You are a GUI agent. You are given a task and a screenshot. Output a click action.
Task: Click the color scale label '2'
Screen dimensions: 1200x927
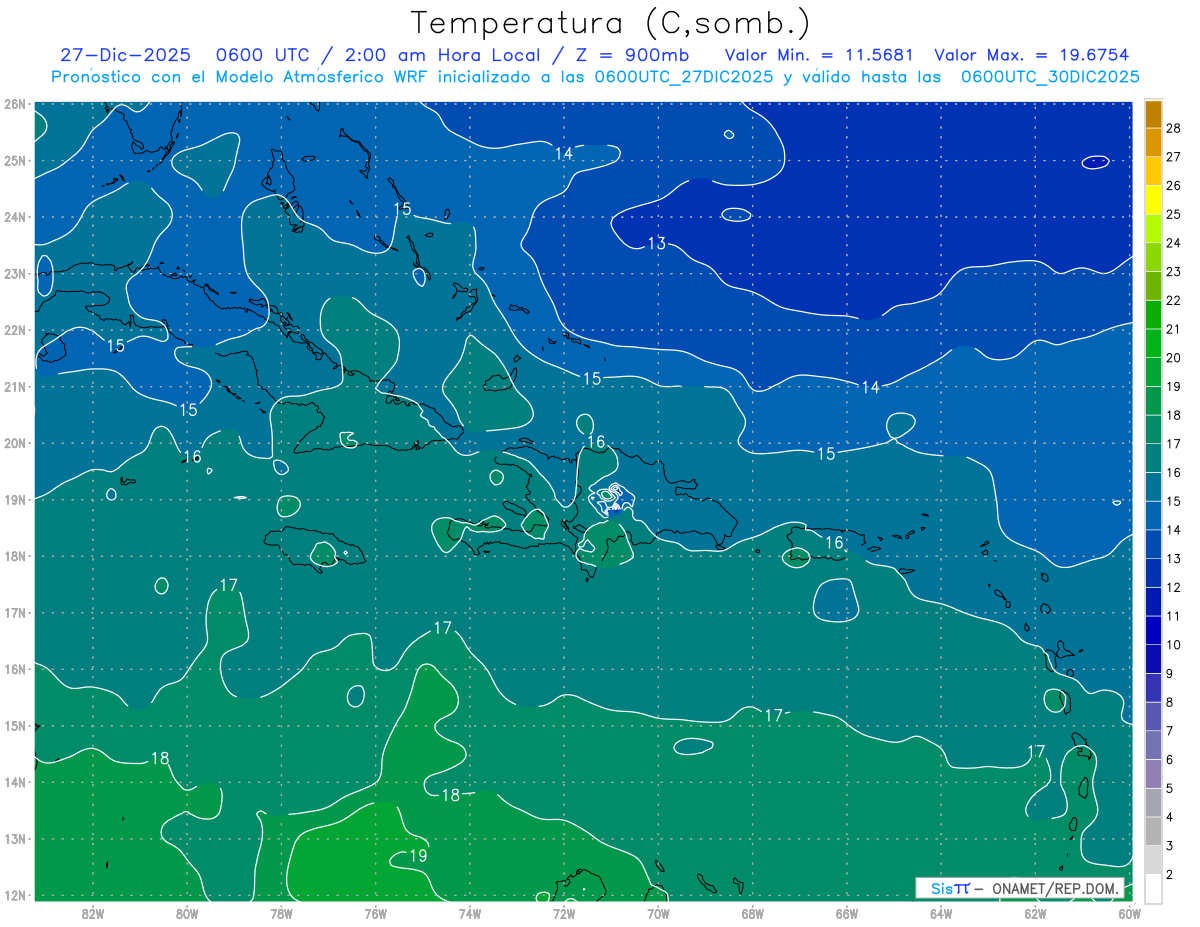(x=1170, y=874)
